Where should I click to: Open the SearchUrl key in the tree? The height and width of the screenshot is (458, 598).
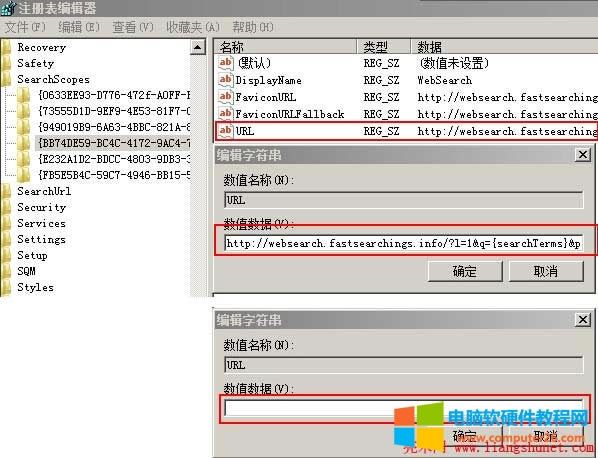tap(44, 191)
